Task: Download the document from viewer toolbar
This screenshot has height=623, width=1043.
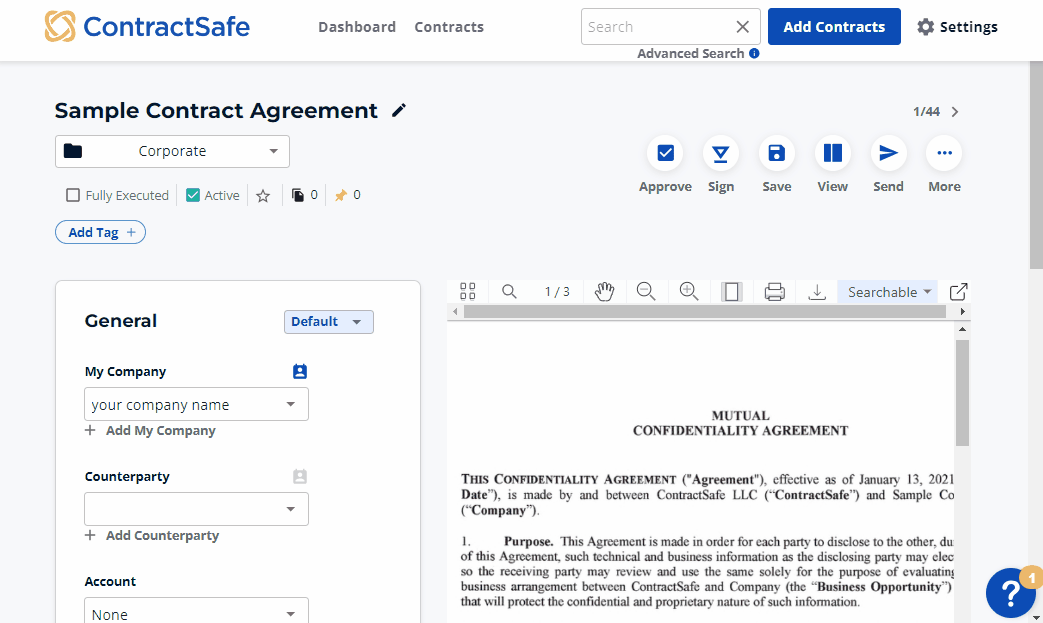Action: coord(817,292)
